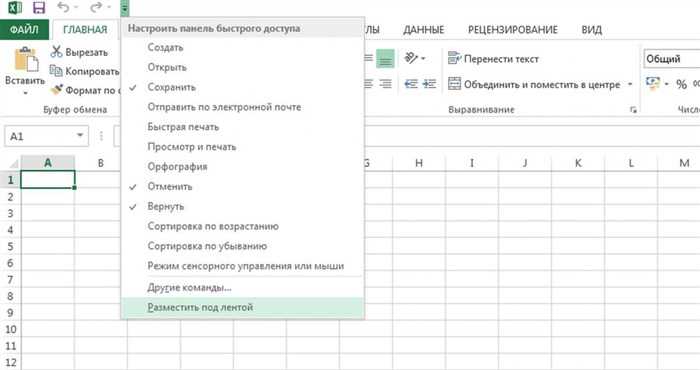
Task: Select column I header
Action: coord(472,163)
